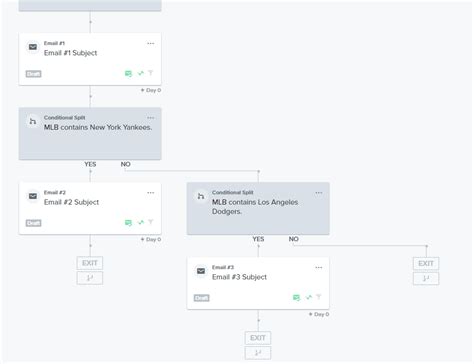
Task: Click the green smart sending icon on Email #1
Action: pyautogui.click(x=128, y=73)
